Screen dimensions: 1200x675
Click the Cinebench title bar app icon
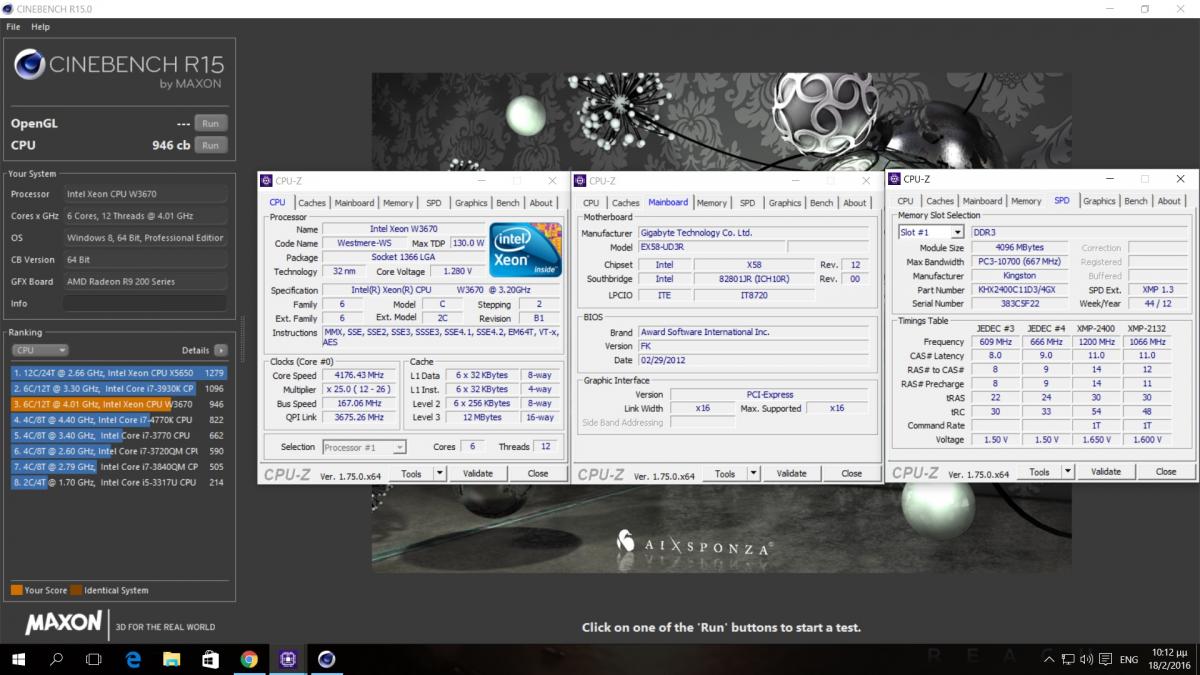(9, 9)
